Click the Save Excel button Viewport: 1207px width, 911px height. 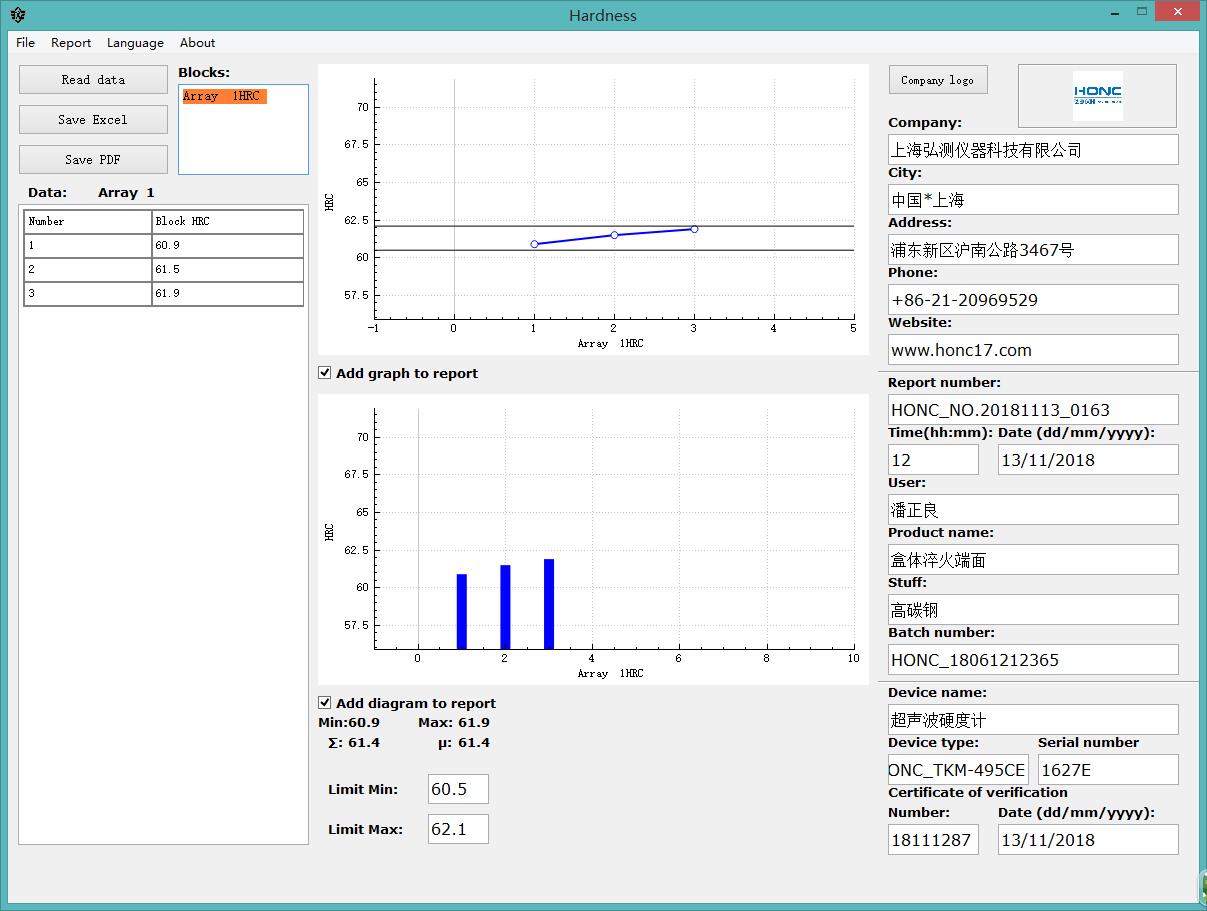click(93, 120)
